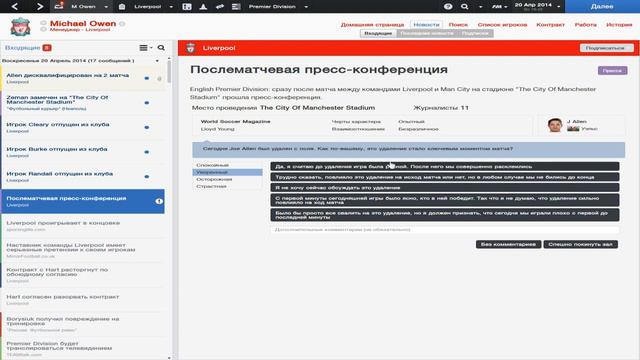Viewport: 640px width, 360px height.
Task: Click the blue Далее continue button
Action: pos(602,7)
